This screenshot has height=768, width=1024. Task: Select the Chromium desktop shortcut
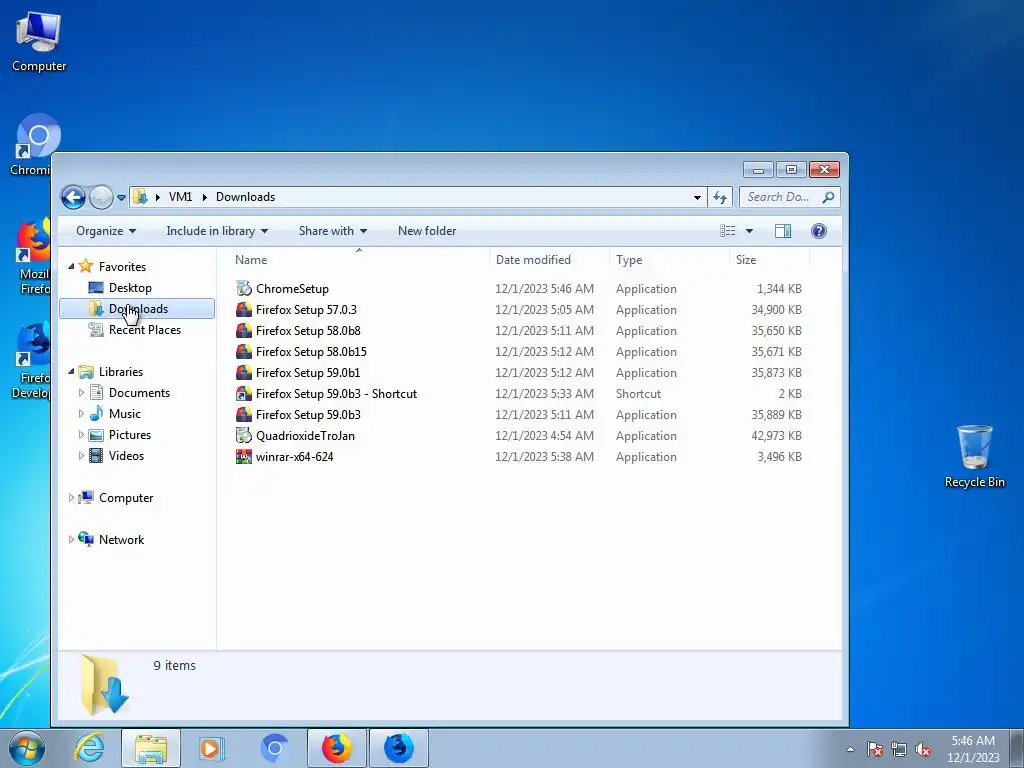pyautogui.click(x=31, y=145)
